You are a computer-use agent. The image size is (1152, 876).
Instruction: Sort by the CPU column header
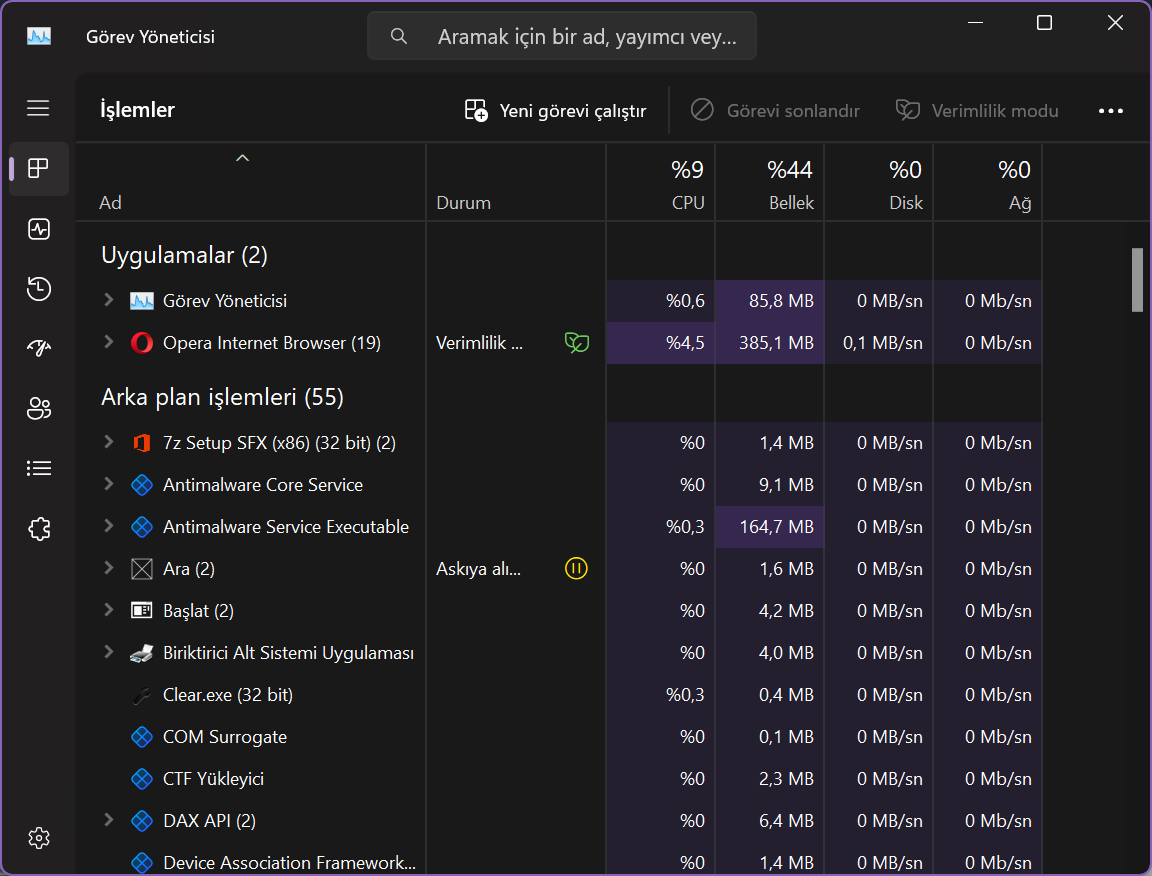coord(660,182)
